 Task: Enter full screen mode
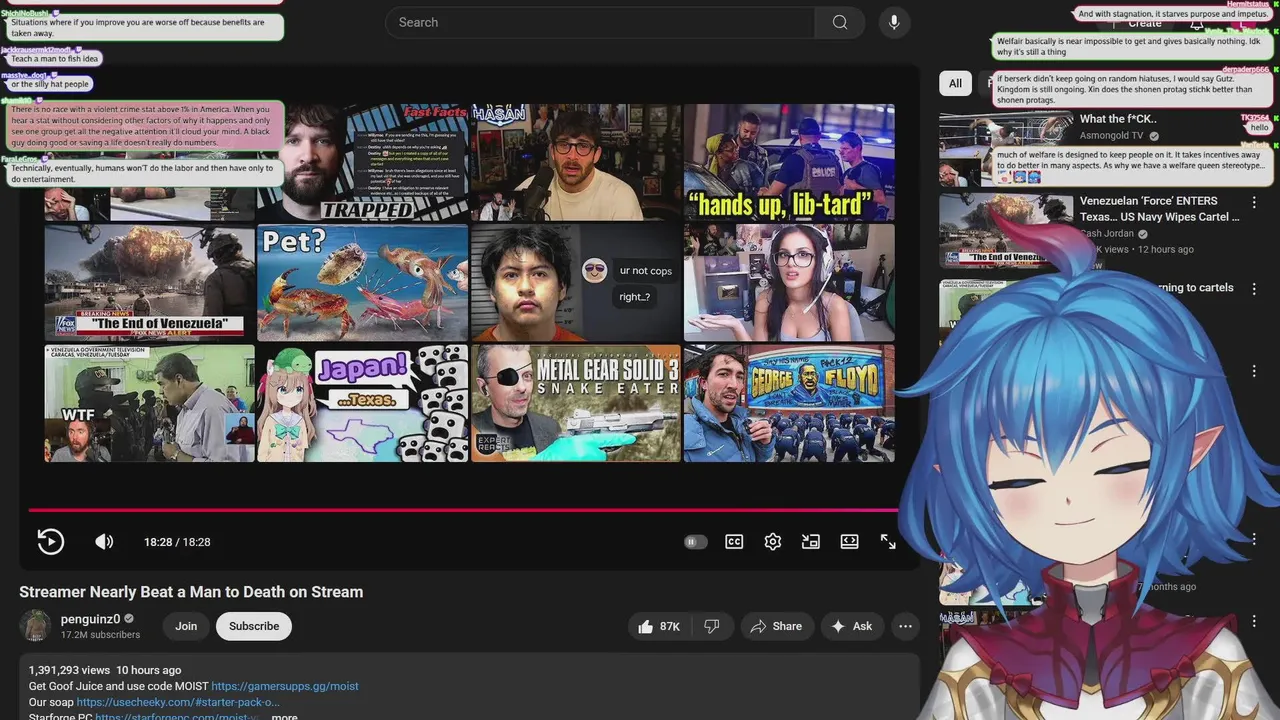click(x=888, y=542)
